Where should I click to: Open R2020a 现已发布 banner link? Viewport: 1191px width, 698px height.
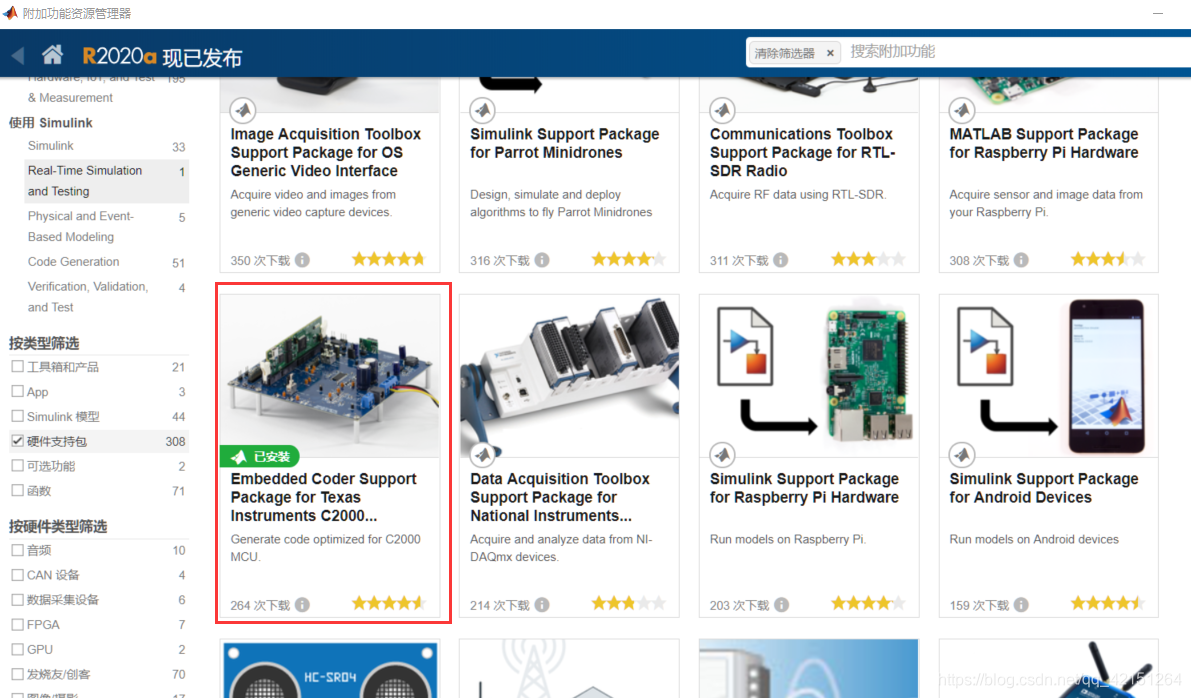coord(162,56)
